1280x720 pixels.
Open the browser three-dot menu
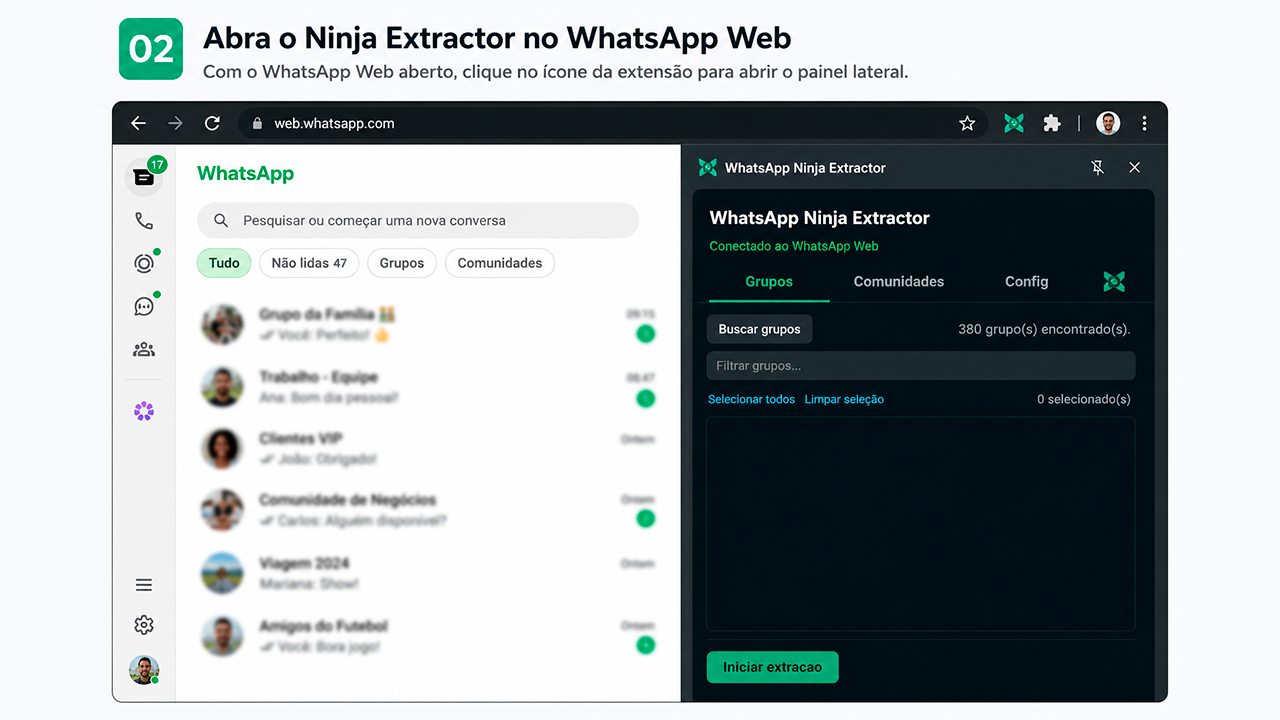1144,123
